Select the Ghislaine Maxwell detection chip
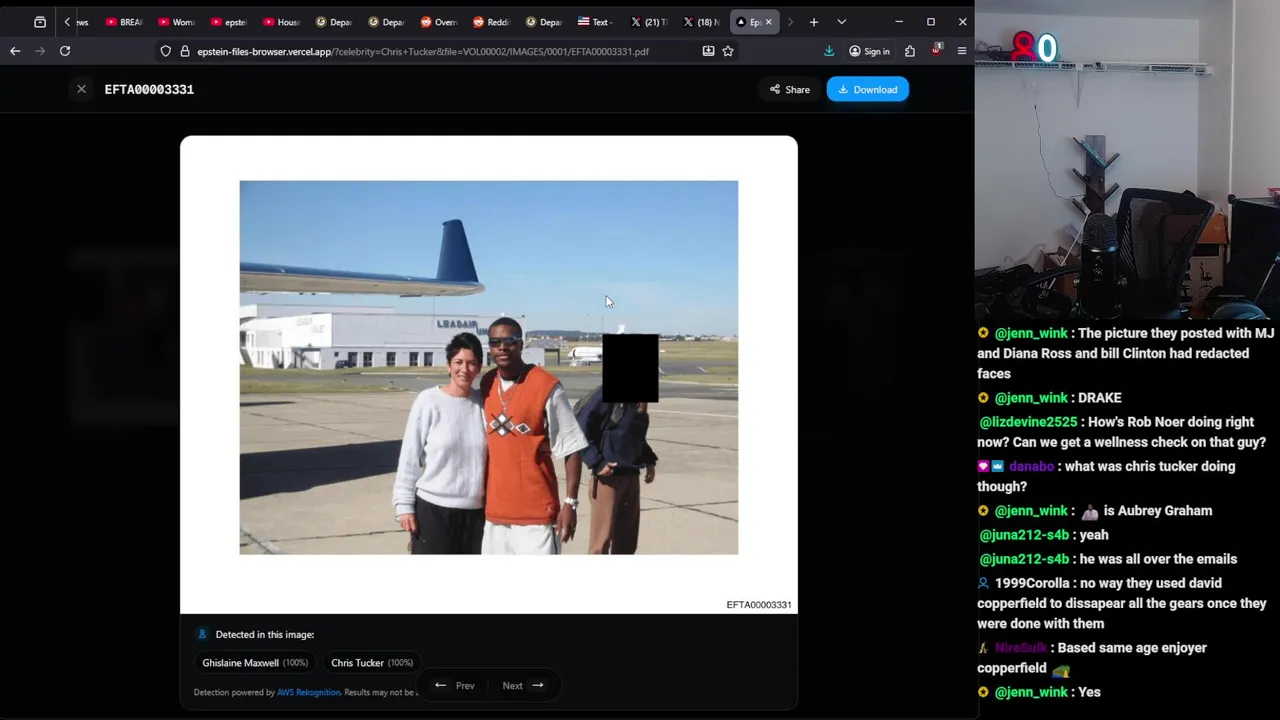This screenshot has width=1280, height=720. tap(255, 662)
